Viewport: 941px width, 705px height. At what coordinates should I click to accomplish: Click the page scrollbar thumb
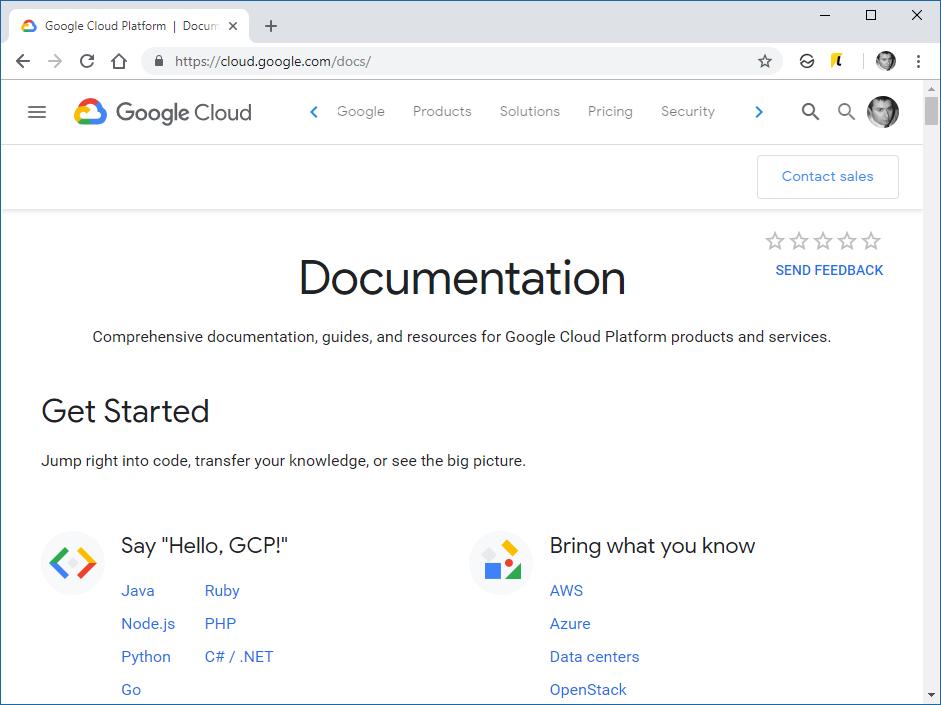(x=931, y=110)
